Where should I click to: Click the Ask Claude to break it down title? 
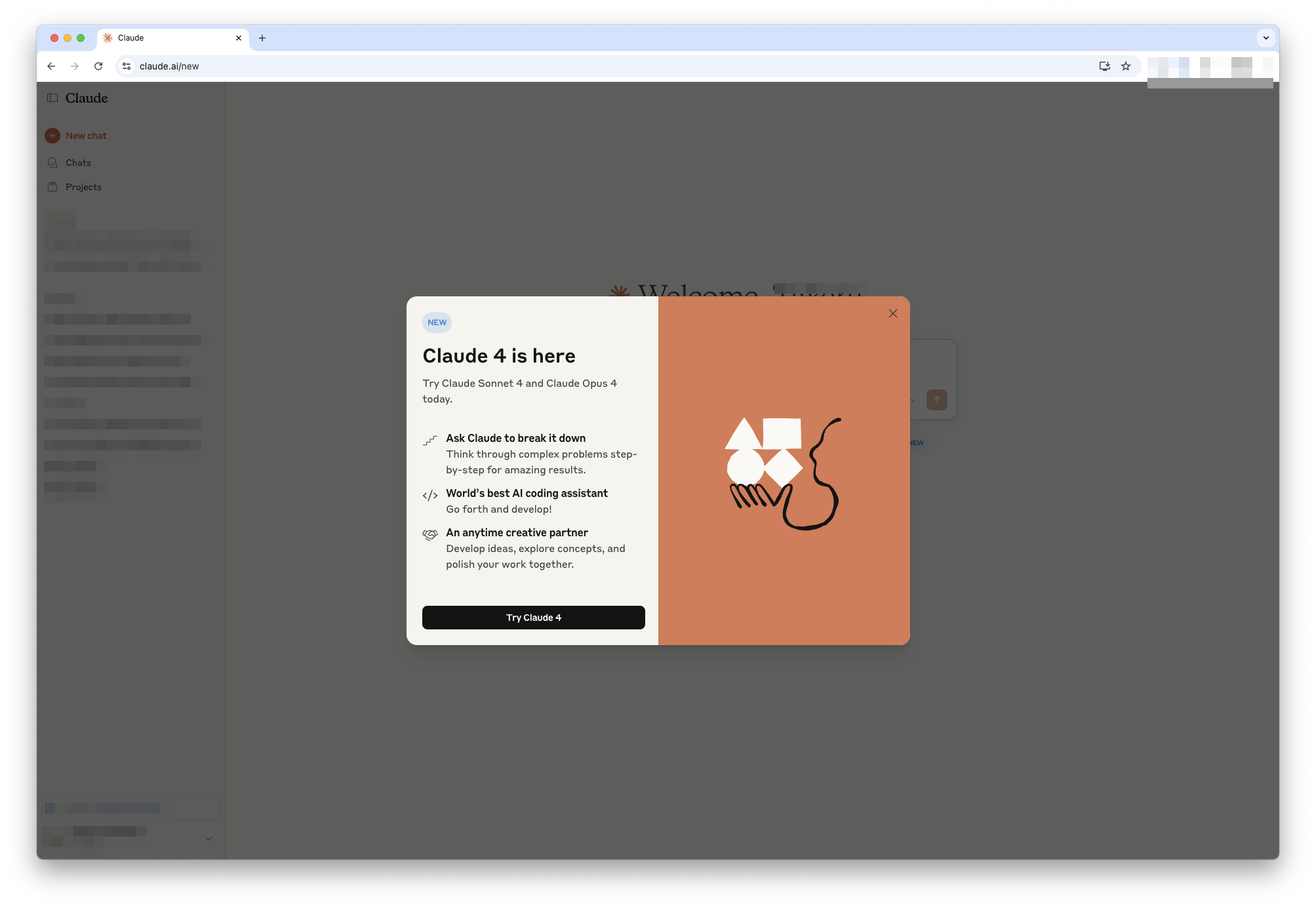pos(516,438)
